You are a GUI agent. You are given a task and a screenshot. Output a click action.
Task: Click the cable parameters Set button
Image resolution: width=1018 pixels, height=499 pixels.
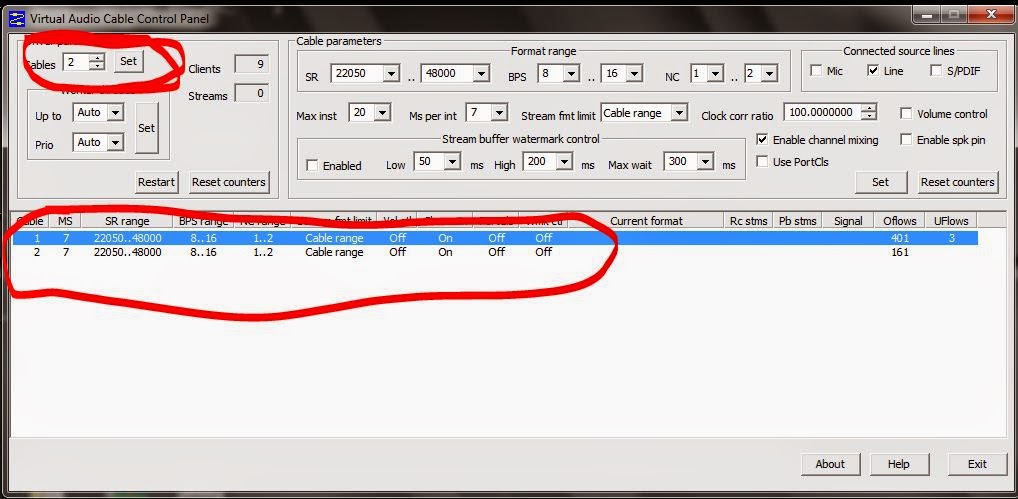point(881,182)
